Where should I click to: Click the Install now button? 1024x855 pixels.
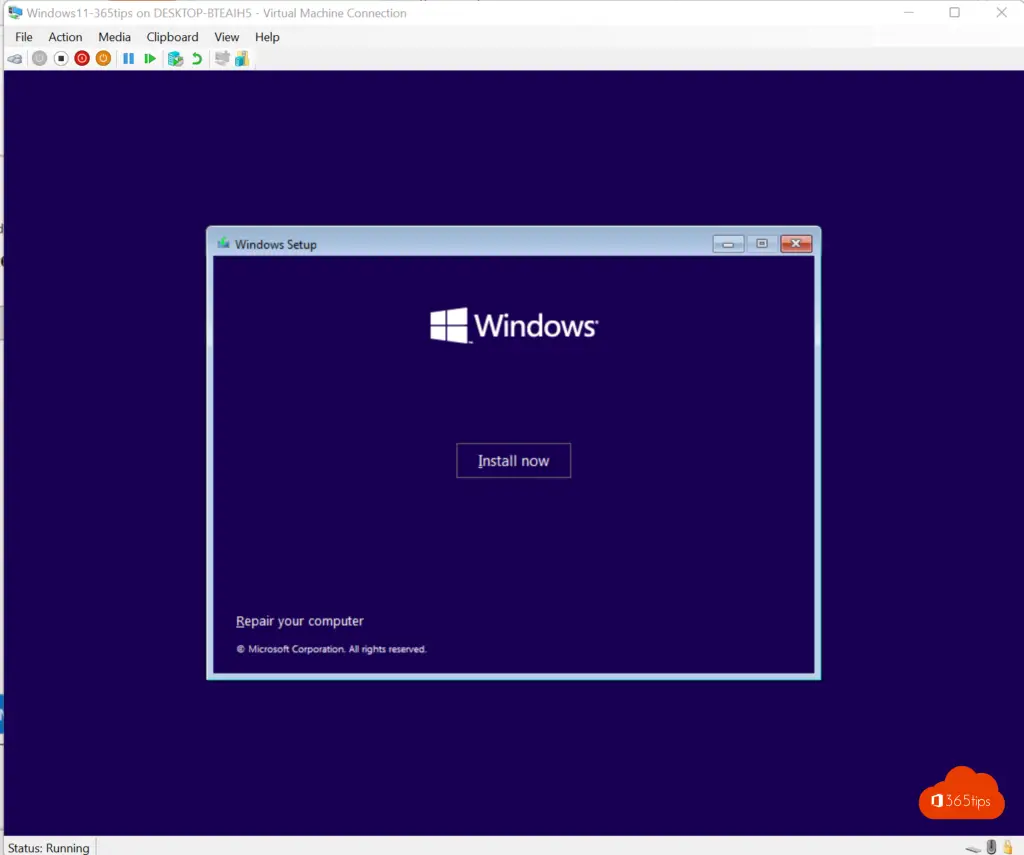point(513,461)
